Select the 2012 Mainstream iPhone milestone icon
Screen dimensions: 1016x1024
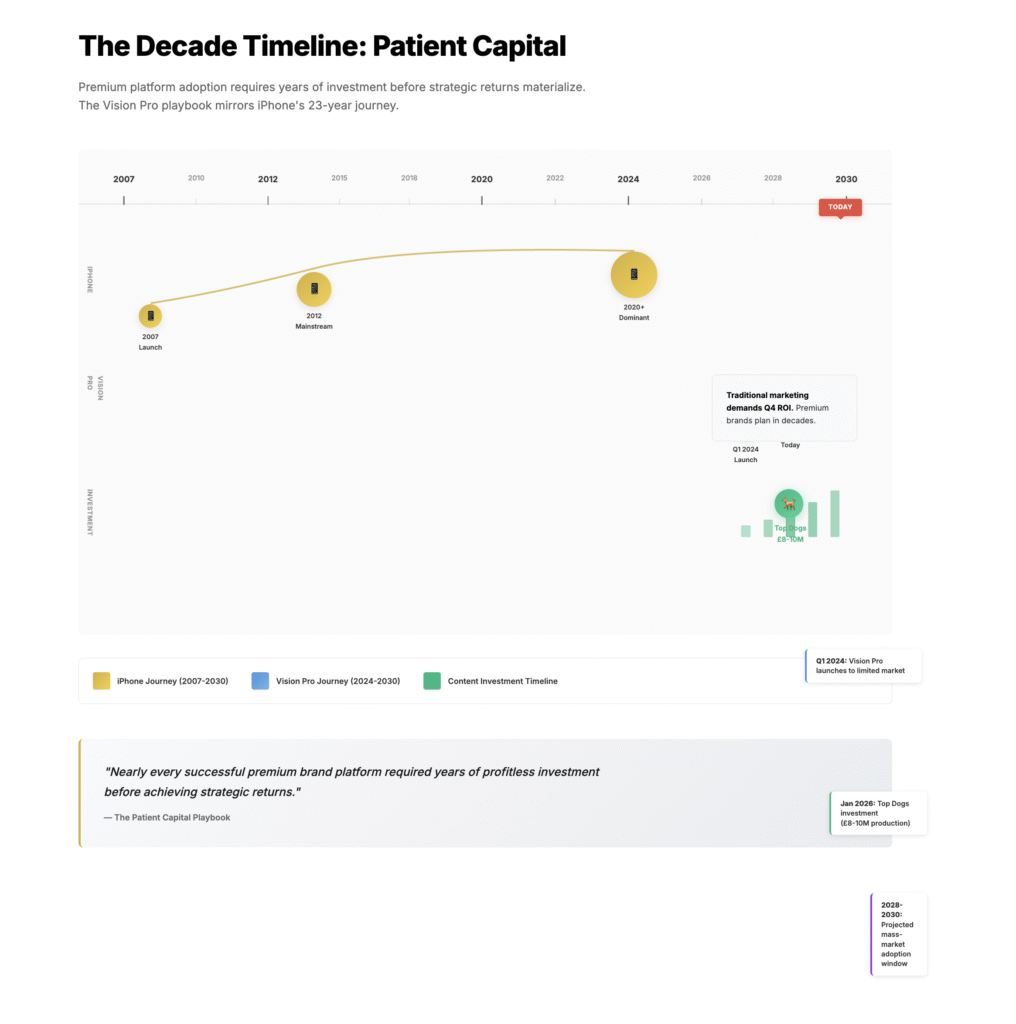(x=314, y=289)
